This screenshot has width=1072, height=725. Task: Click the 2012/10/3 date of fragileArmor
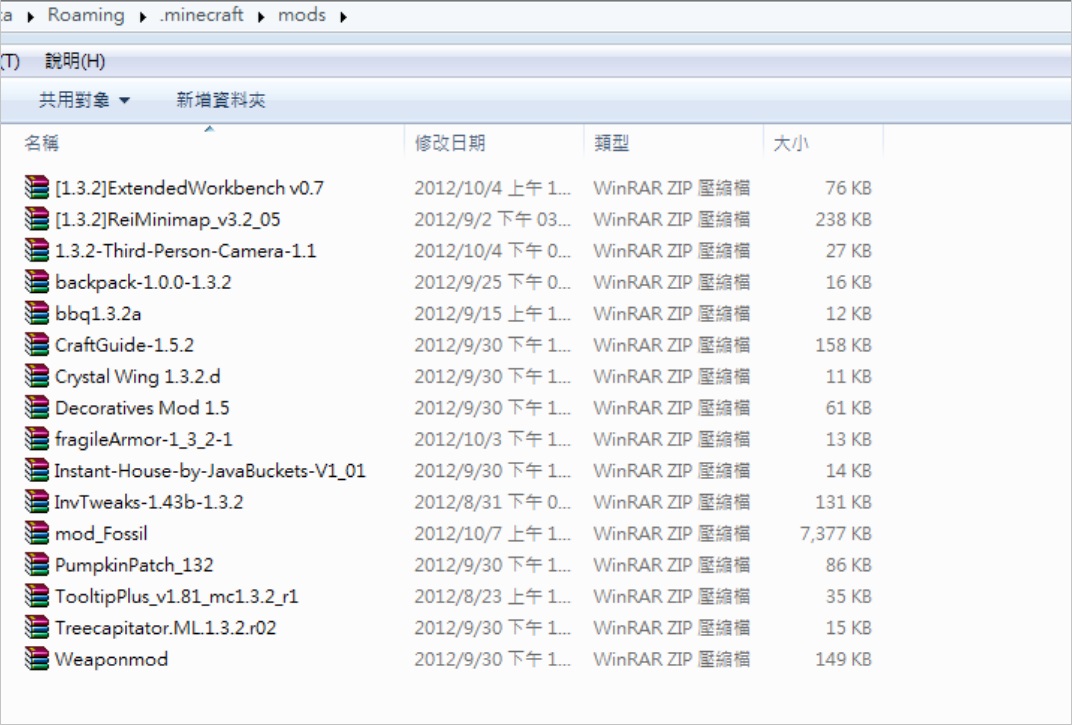[x=492, y=440]
